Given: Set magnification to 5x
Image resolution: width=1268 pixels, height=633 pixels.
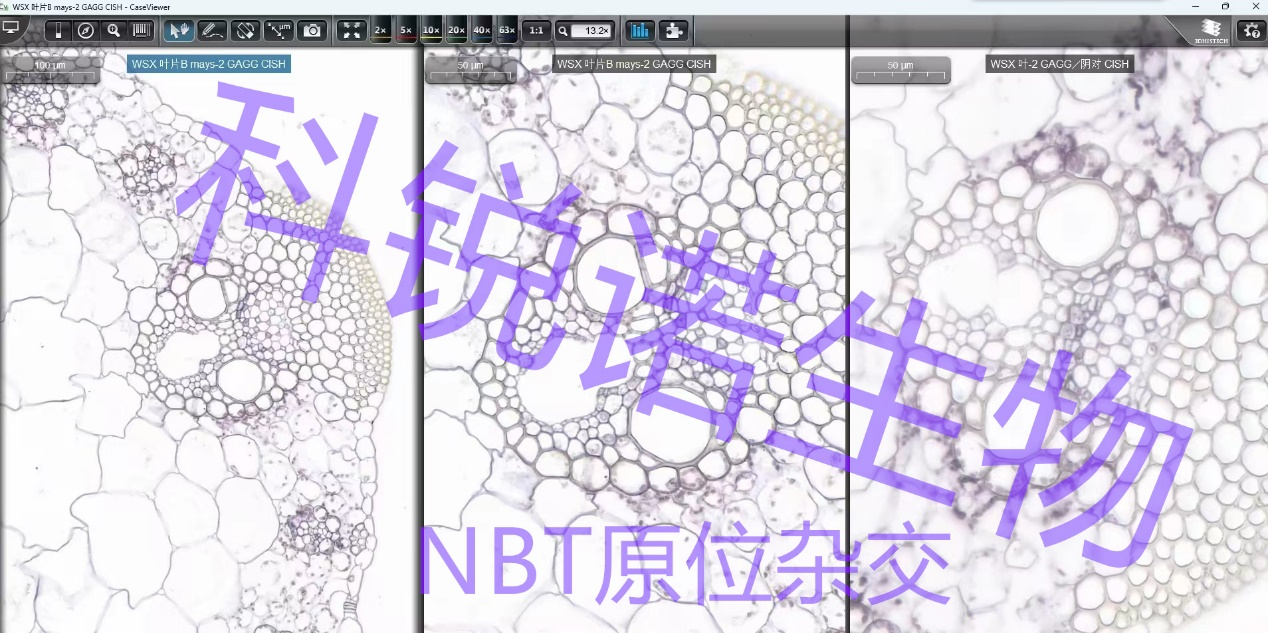Looking at the screenshot, I should click(x=406, y=30).
